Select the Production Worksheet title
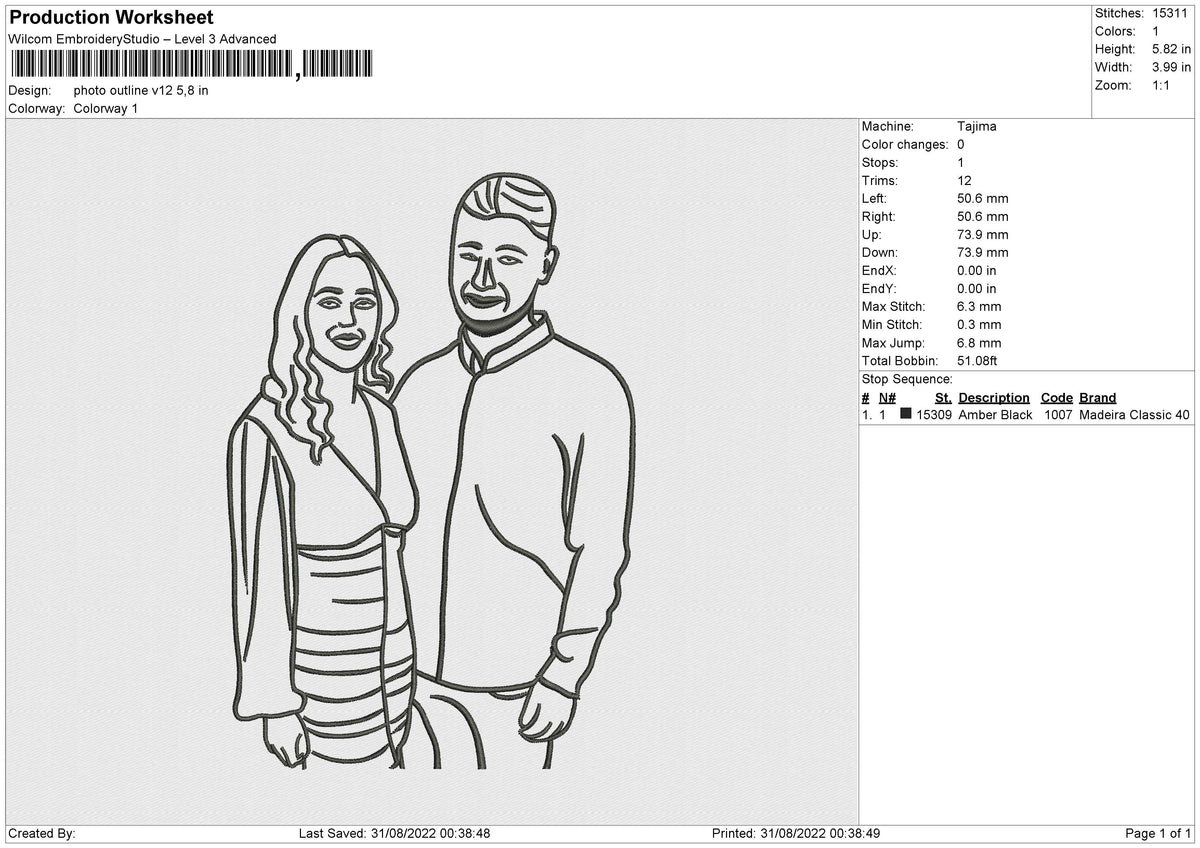Image resolution: width=1200 pixels, height=848 pixels. point(110,17)
